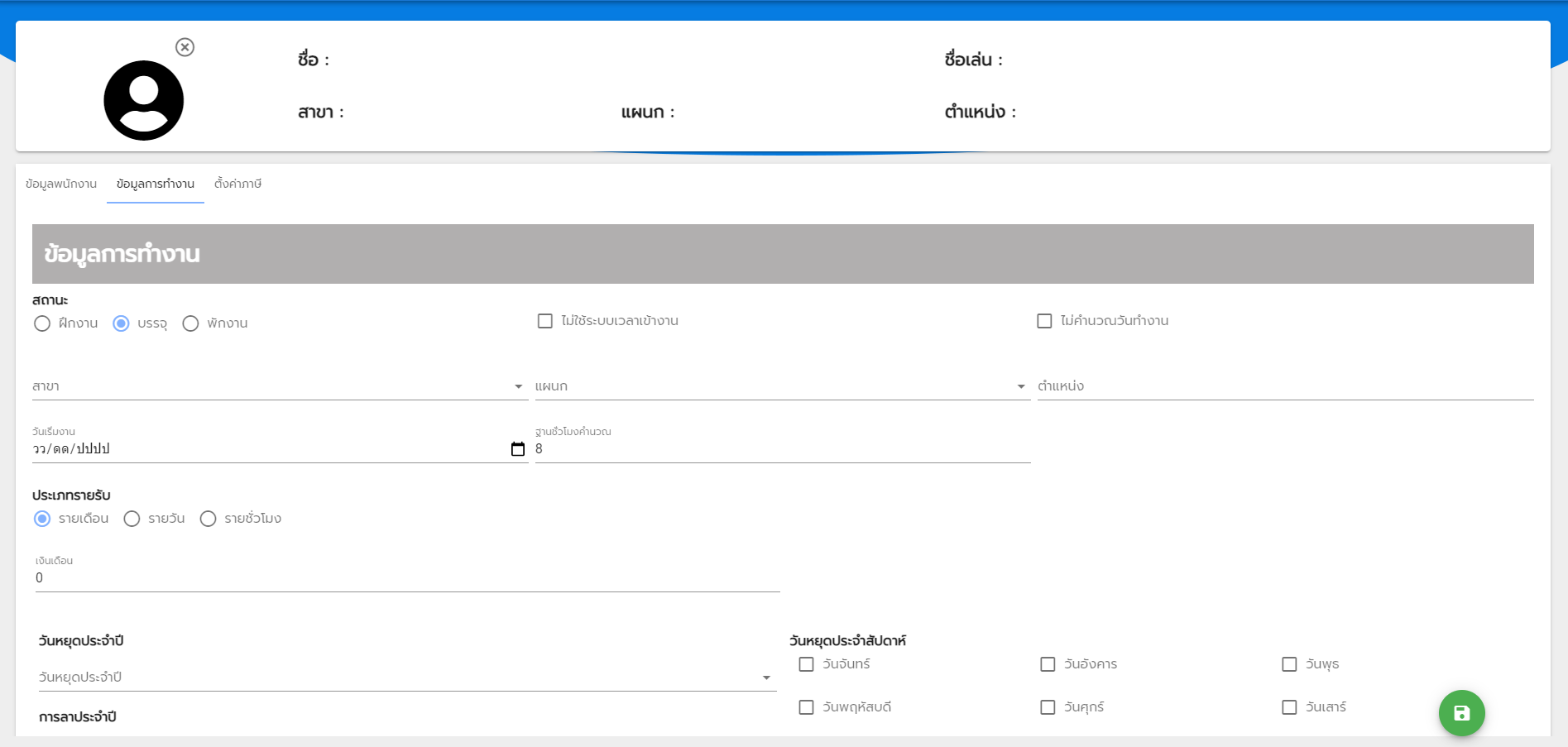The height and width of the screenshot is (747, 1568).
Task: Click the ประเภทรายรับ heading
Action: 71,496
